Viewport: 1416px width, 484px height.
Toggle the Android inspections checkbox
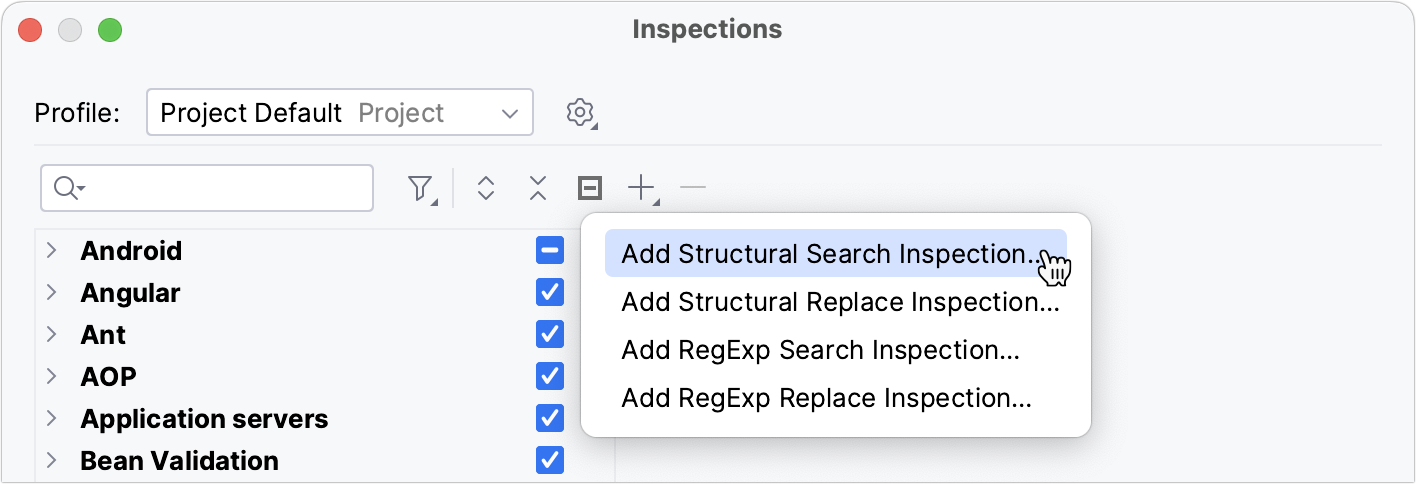(550, 251)
